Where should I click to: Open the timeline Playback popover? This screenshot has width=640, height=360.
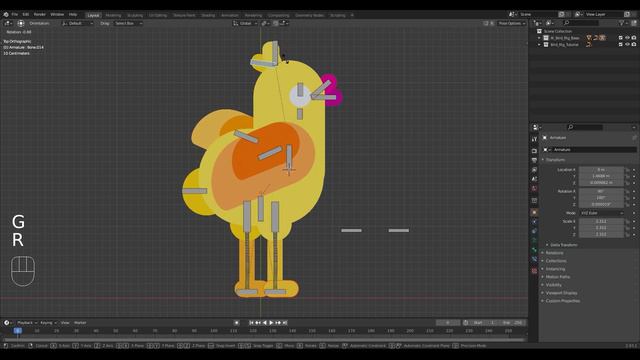click(x=27, y=322)
